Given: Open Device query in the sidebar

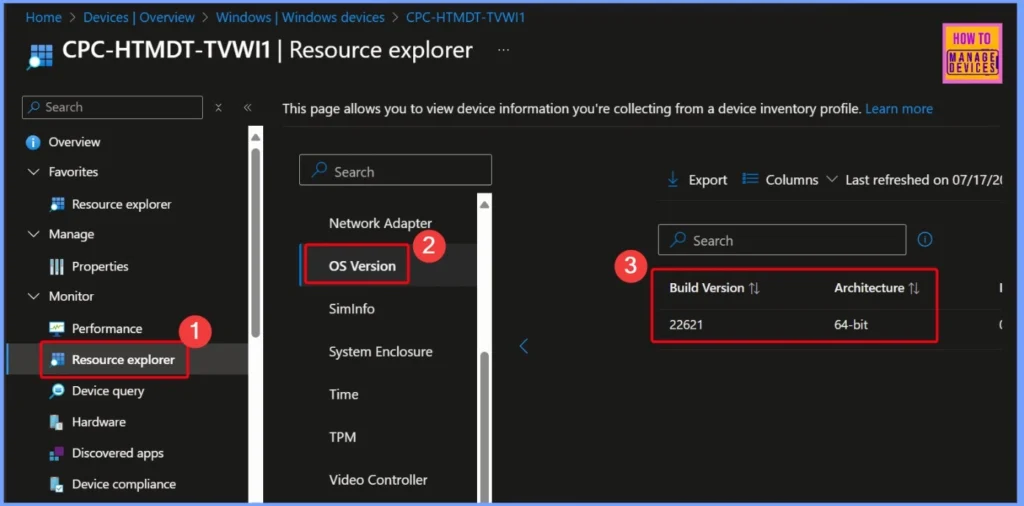Looking at the screenshot, I should (108, 391).
